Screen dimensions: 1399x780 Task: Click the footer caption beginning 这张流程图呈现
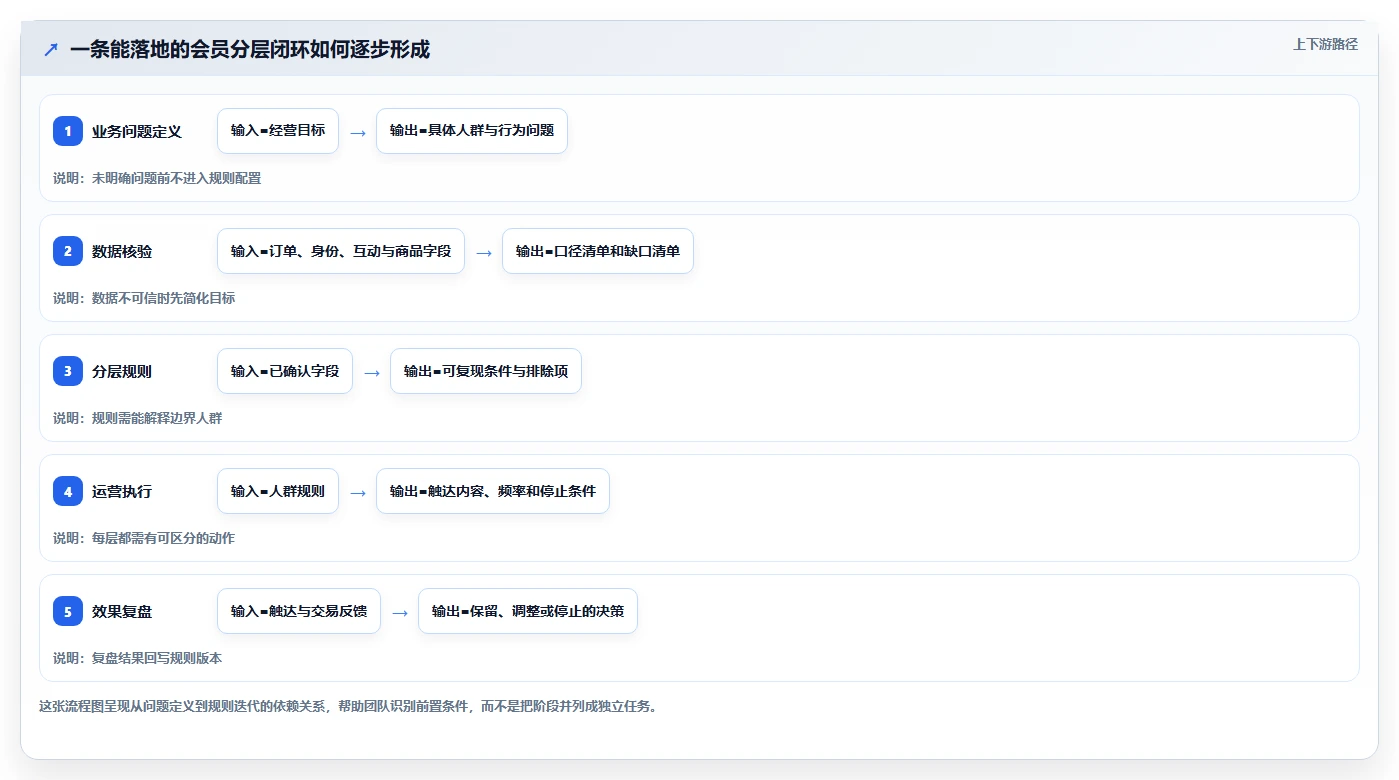[x=348, y=706]
